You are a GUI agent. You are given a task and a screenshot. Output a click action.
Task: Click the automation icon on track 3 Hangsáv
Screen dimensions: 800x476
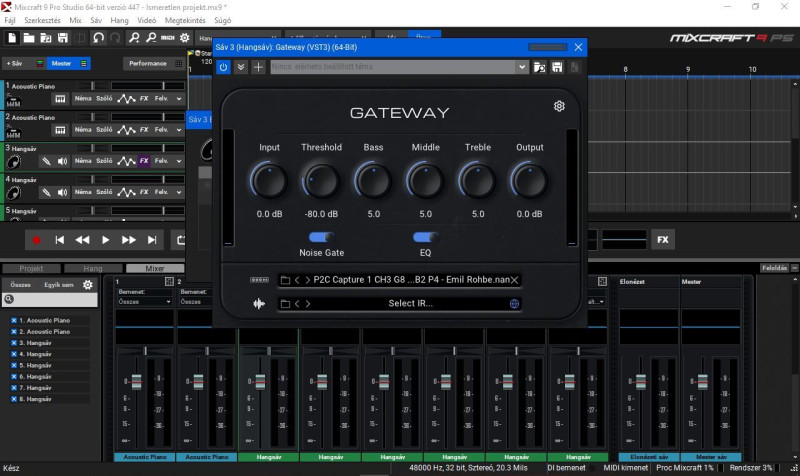pos(126,161)
